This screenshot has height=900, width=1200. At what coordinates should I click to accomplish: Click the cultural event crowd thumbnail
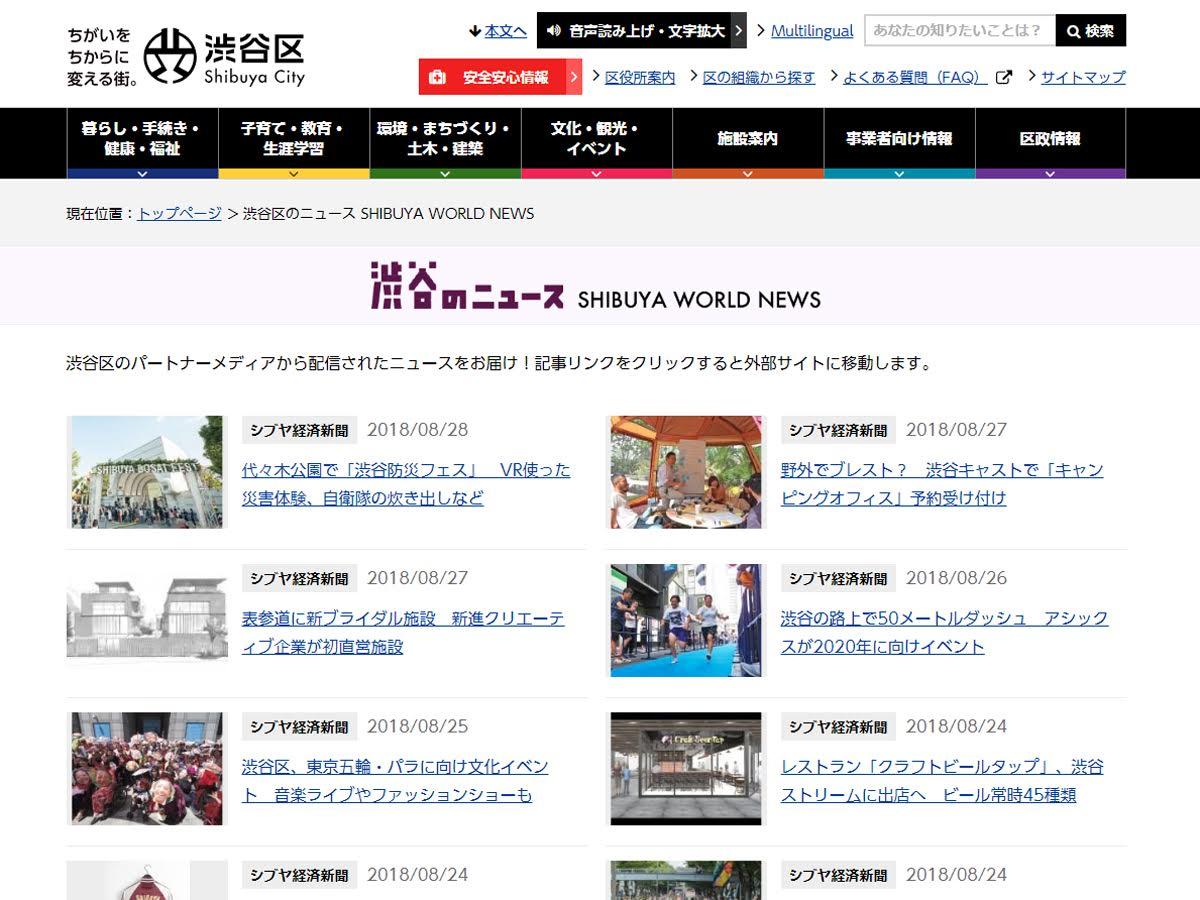(147, 768)
